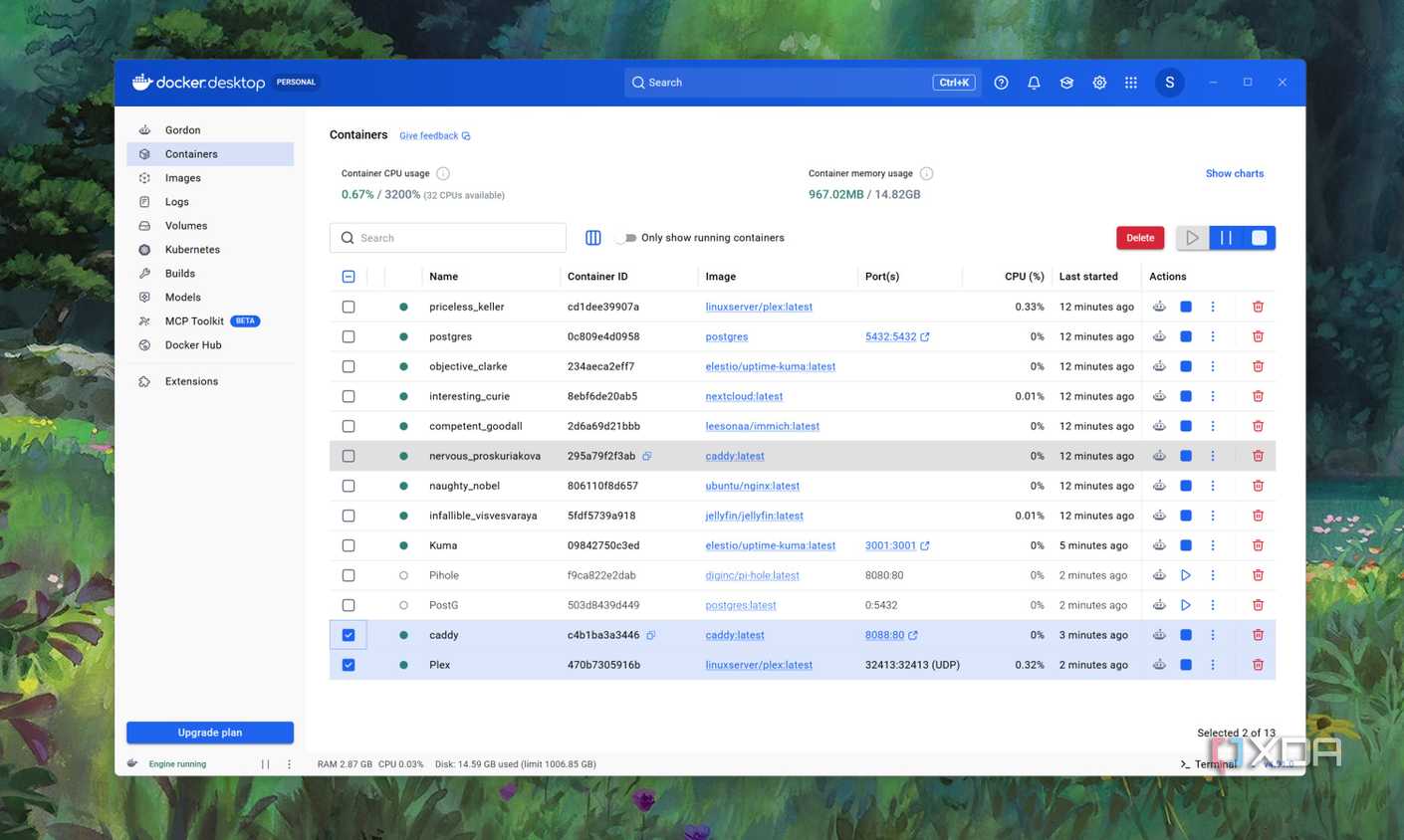Open Extensions in sidebar
Image resolution: width=1404 pixels, height=840 pixels.
click(210, 381)
